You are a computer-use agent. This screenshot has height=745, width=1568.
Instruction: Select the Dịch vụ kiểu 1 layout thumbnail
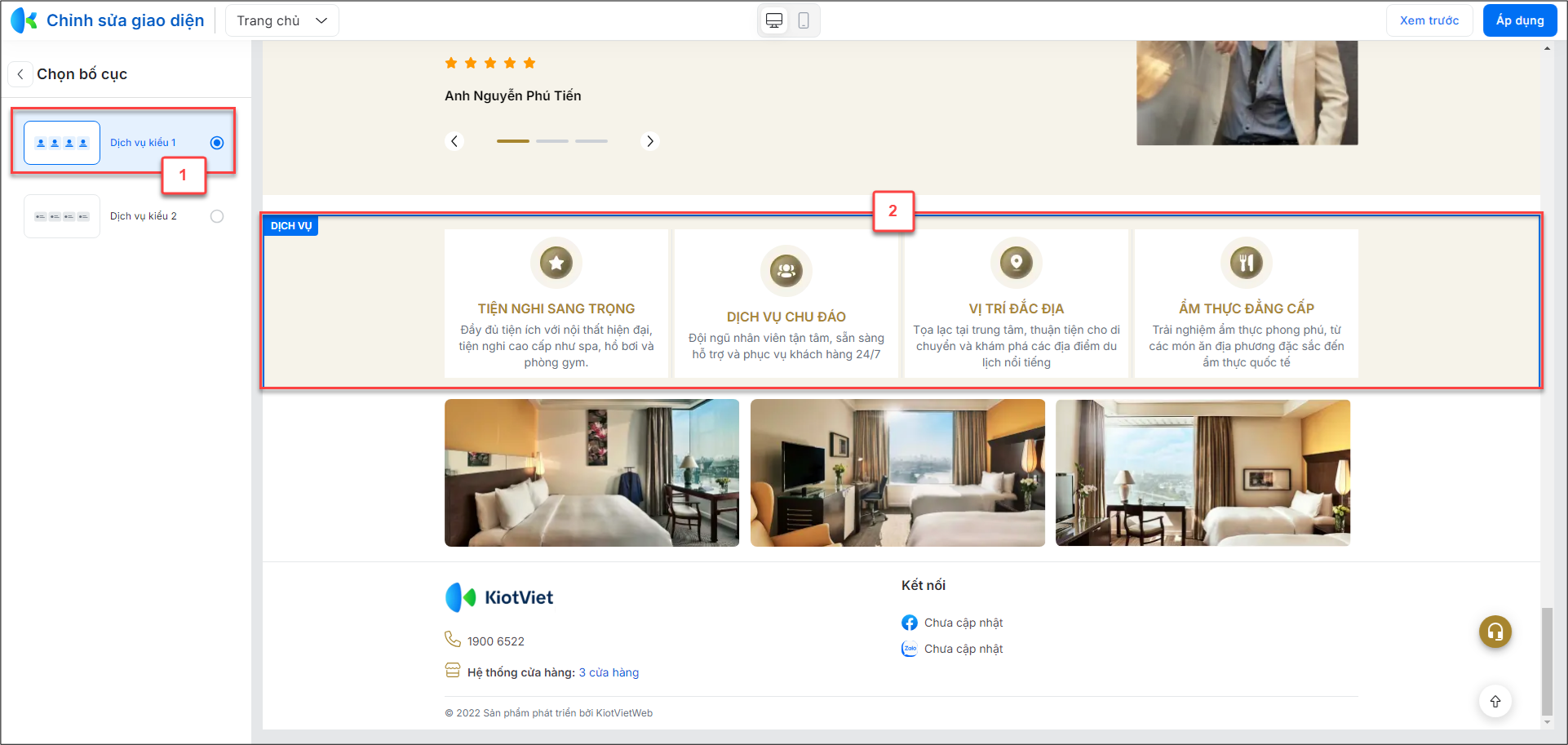pyautogui.click(x=62, y=143)
